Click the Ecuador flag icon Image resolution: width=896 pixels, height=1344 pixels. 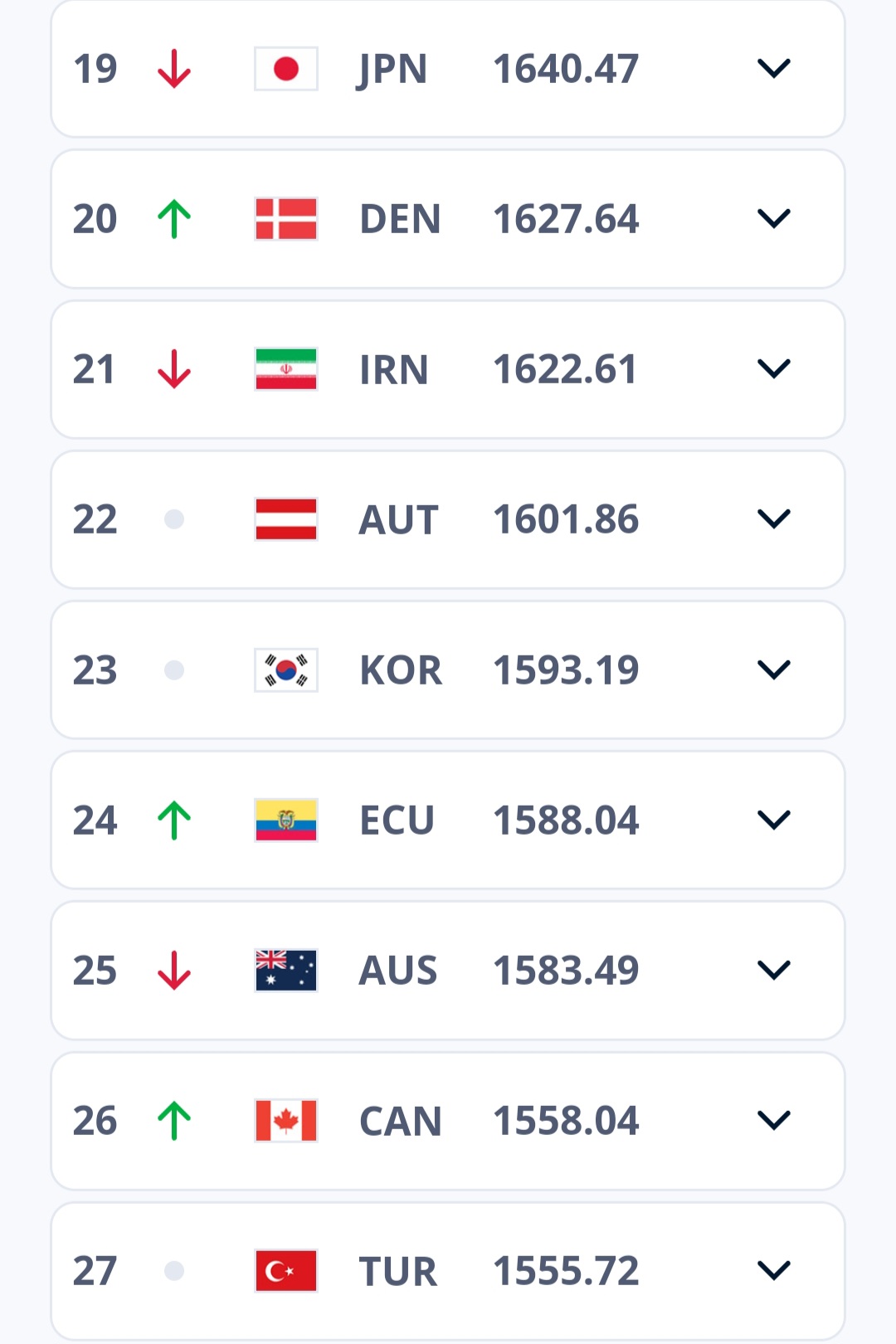(286, 821)
